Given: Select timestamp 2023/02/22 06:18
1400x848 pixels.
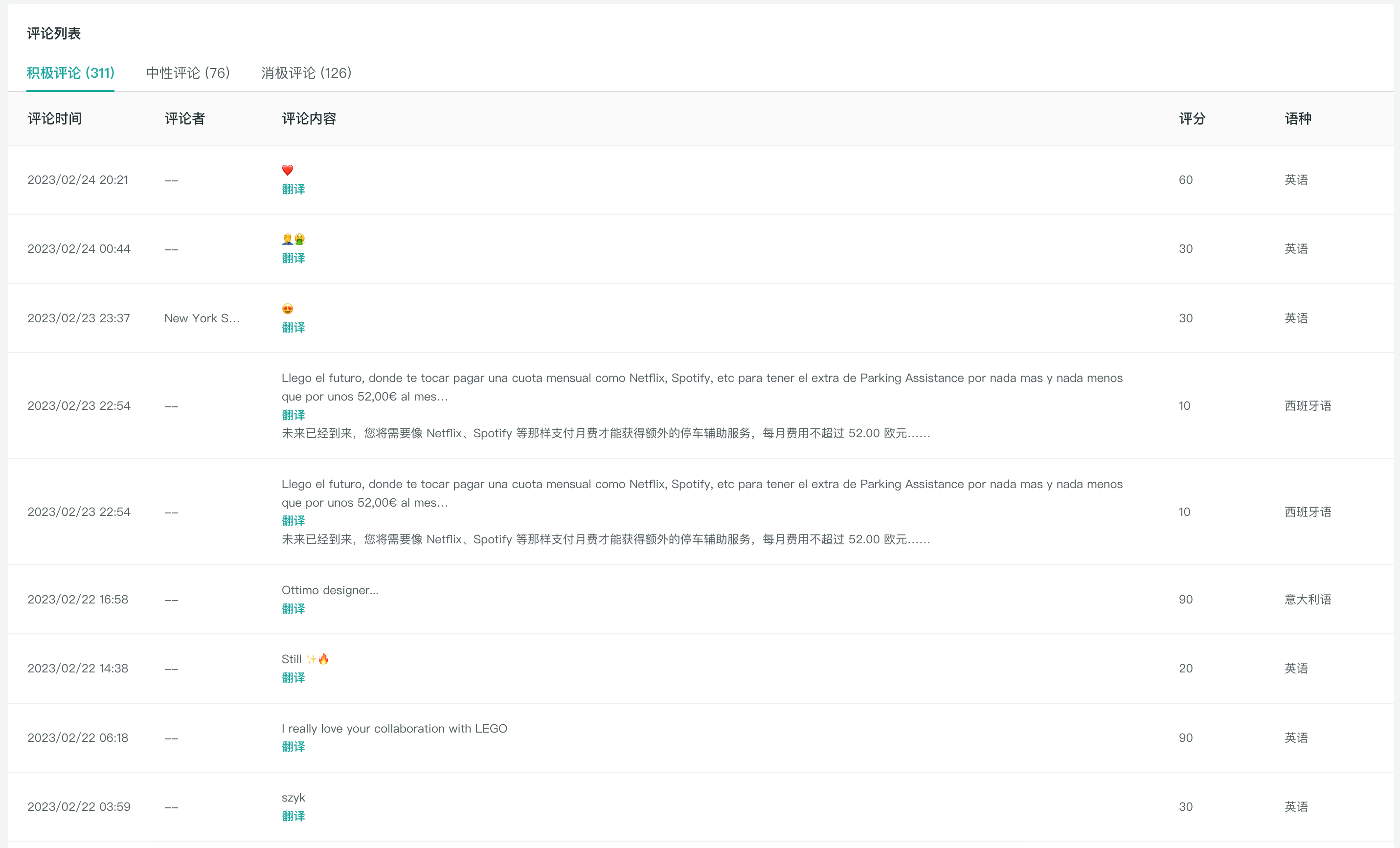Looking at the screenshot, I should 78,738.
